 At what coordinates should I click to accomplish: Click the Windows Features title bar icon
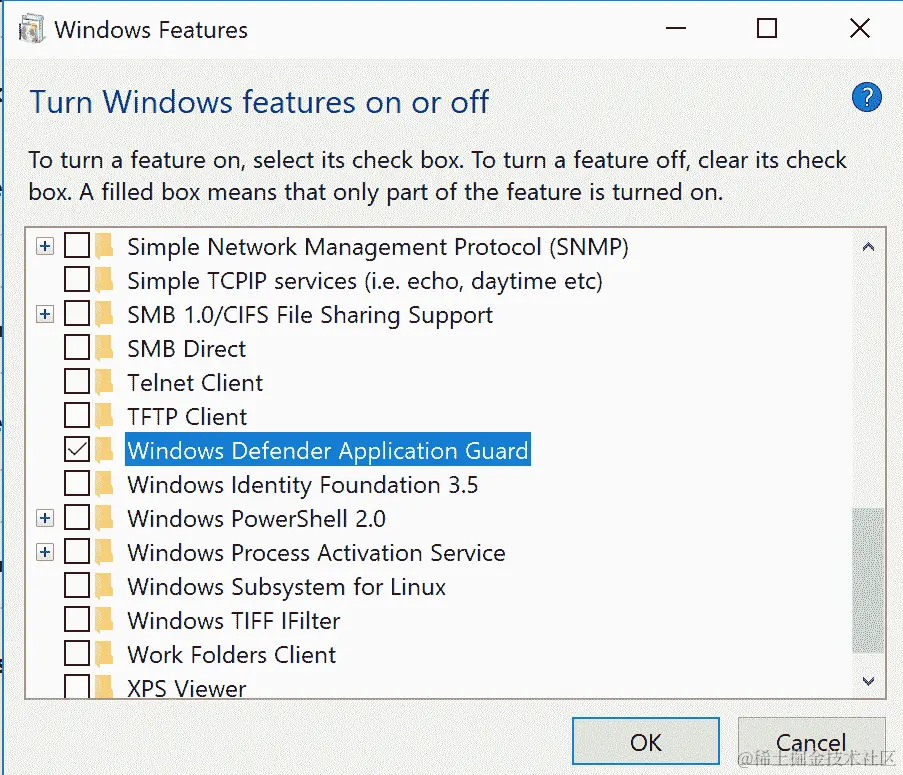tap(32, 29)
